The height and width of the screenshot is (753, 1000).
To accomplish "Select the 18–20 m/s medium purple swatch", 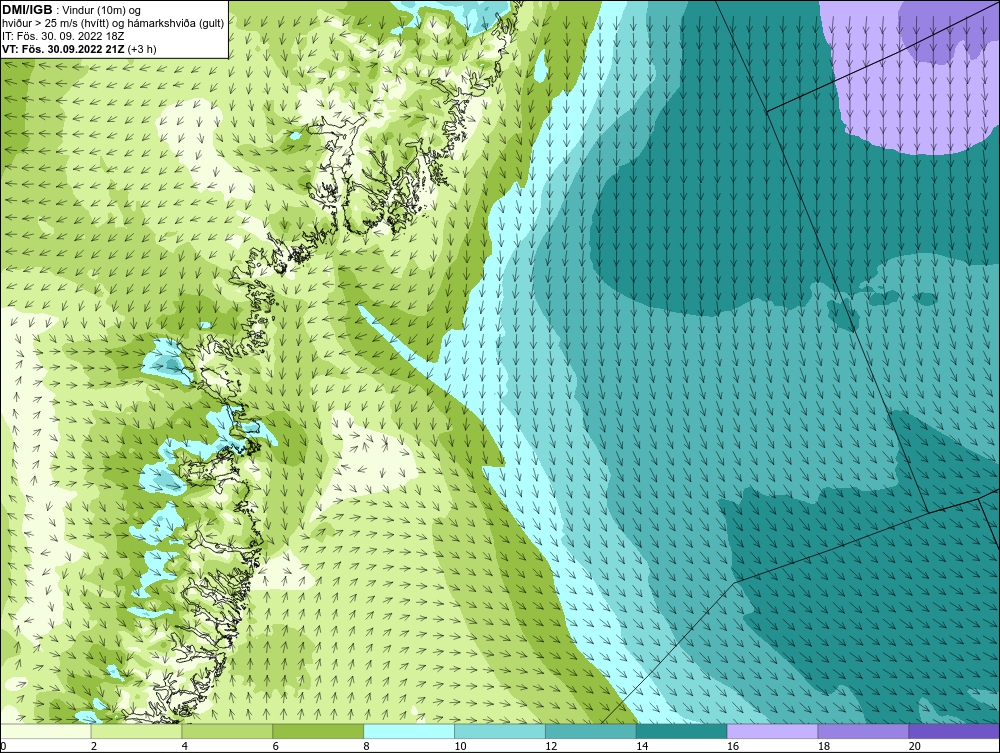I will 864,731.
